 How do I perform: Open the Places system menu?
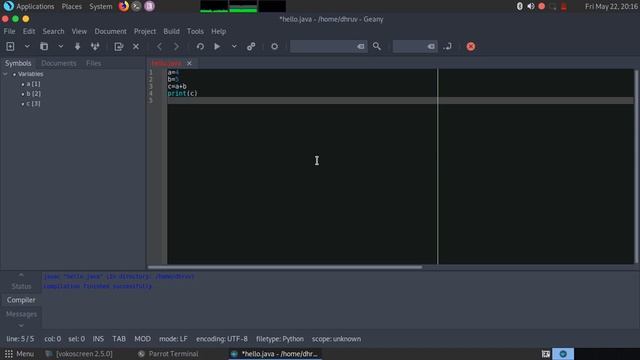click(72, 7)
